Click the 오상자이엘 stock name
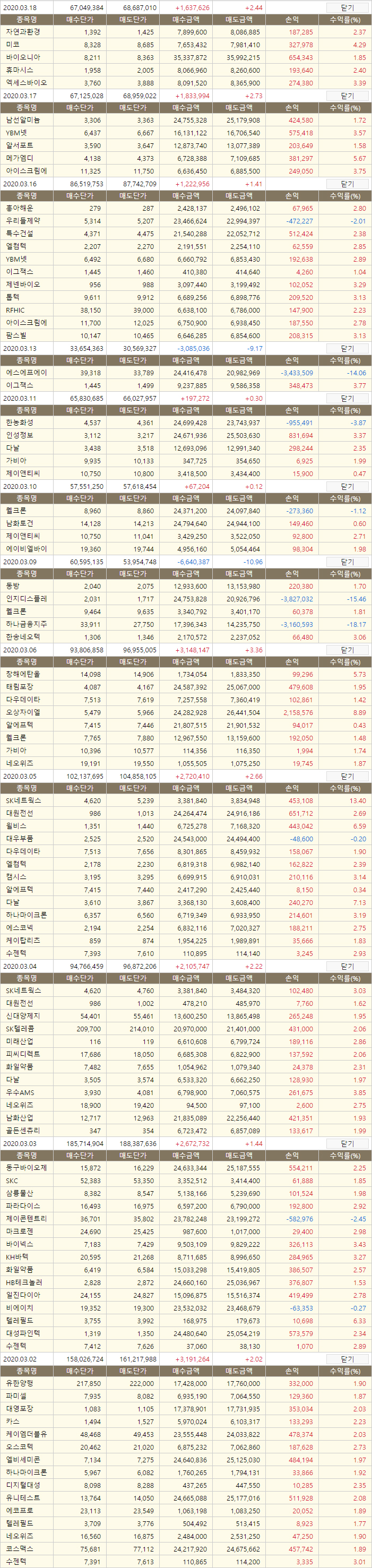372x1568 pixels. [23, 712]
